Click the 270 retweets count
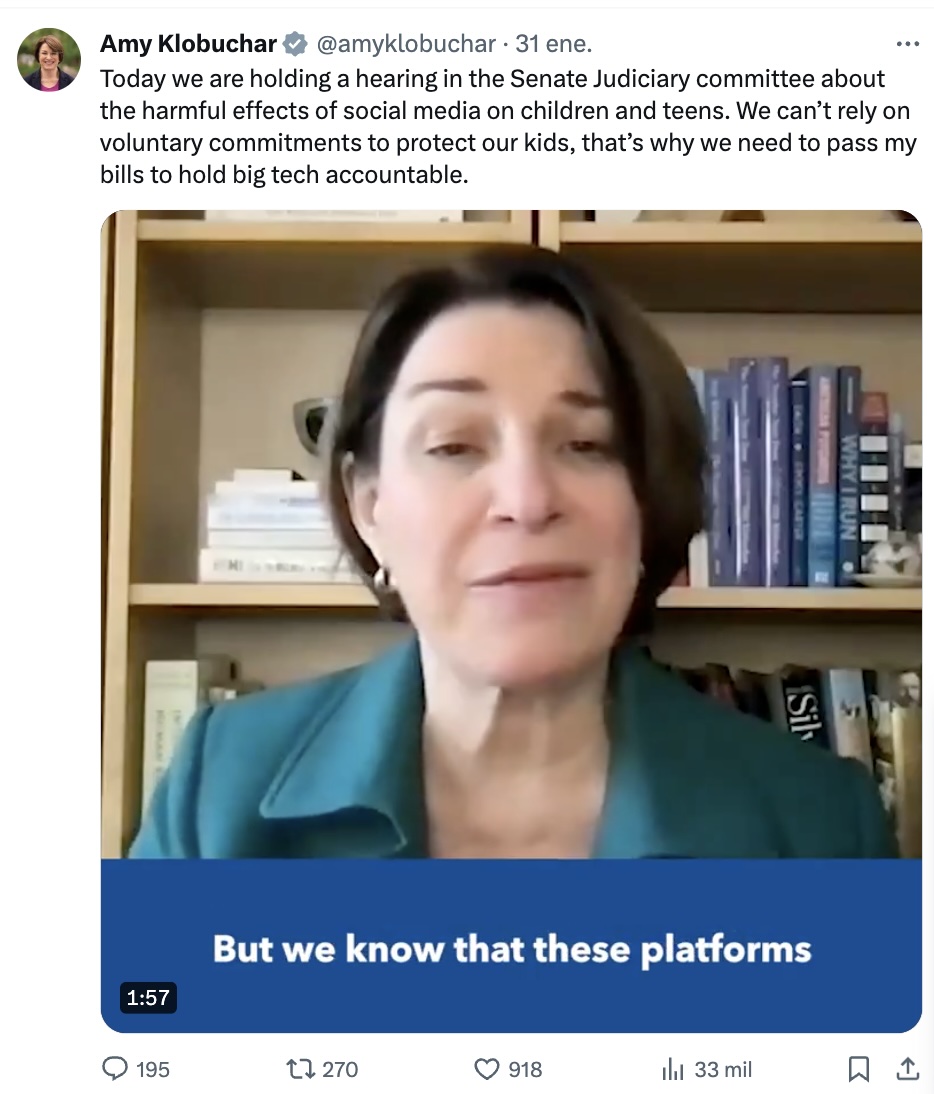 pos(340,1069)
